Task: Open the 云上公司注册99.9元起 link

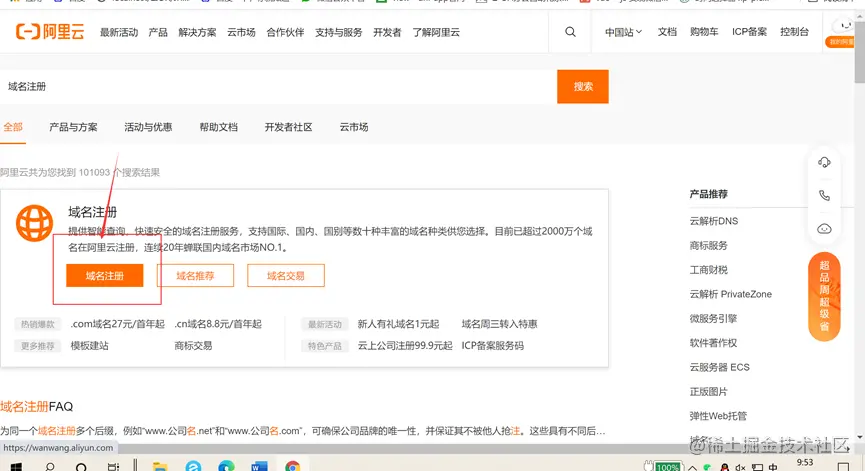Action: pyautogui.click(x=405, y=346)
